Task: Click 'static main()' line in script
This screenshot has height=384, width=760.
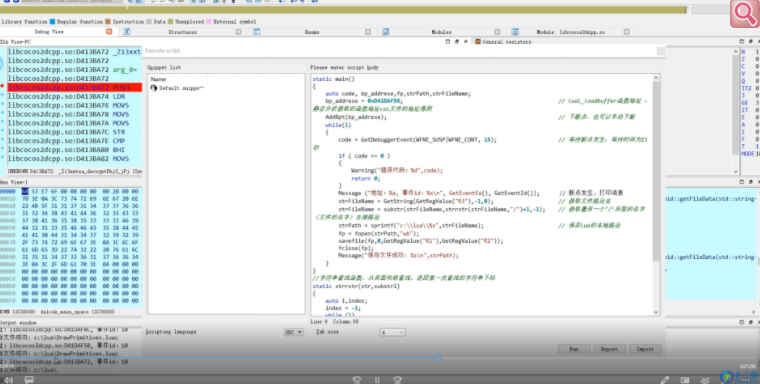Action: click(x=333, y=79)
